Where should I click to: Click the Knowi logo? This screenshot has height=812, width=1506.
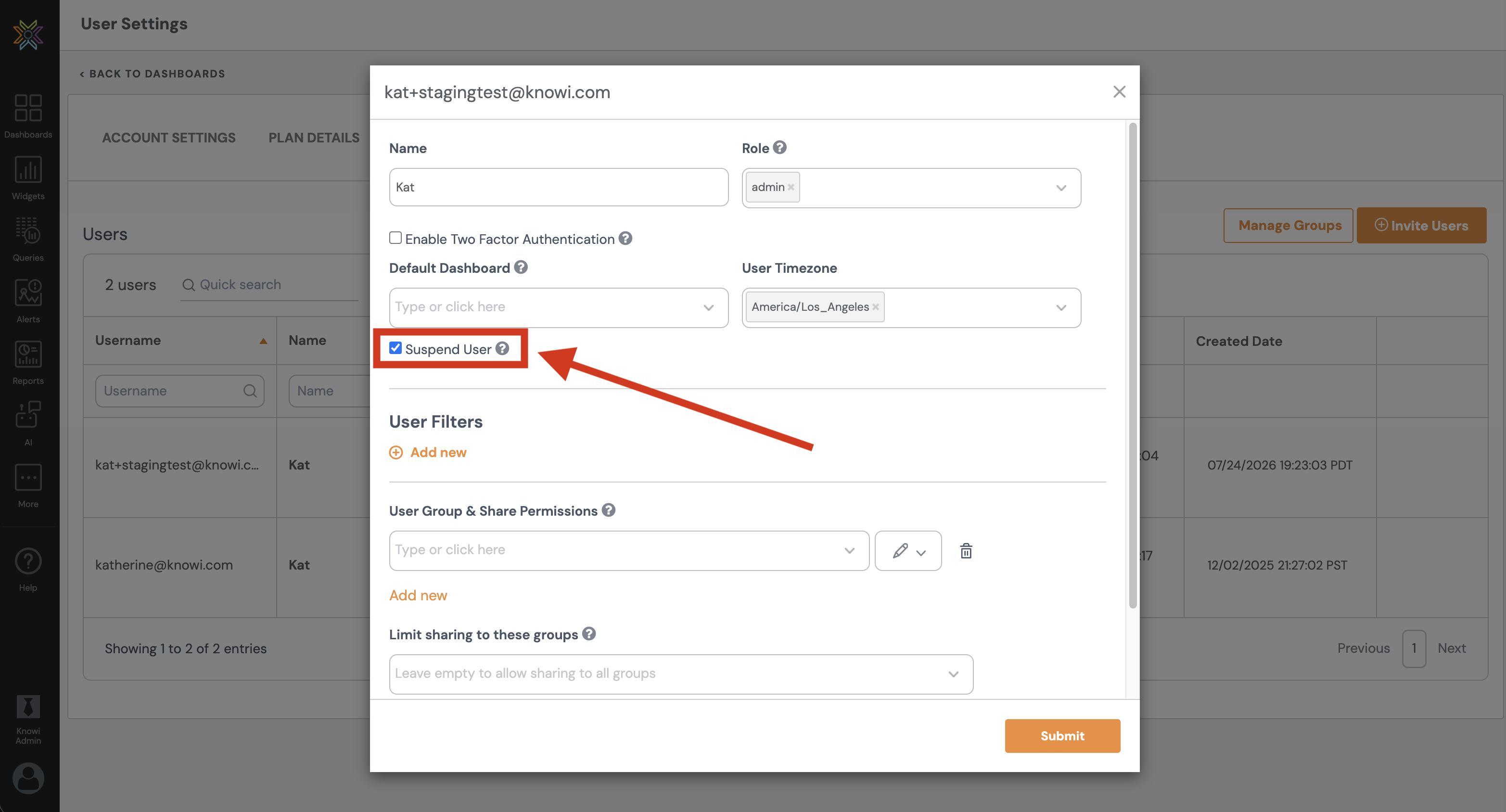(28, 35)
